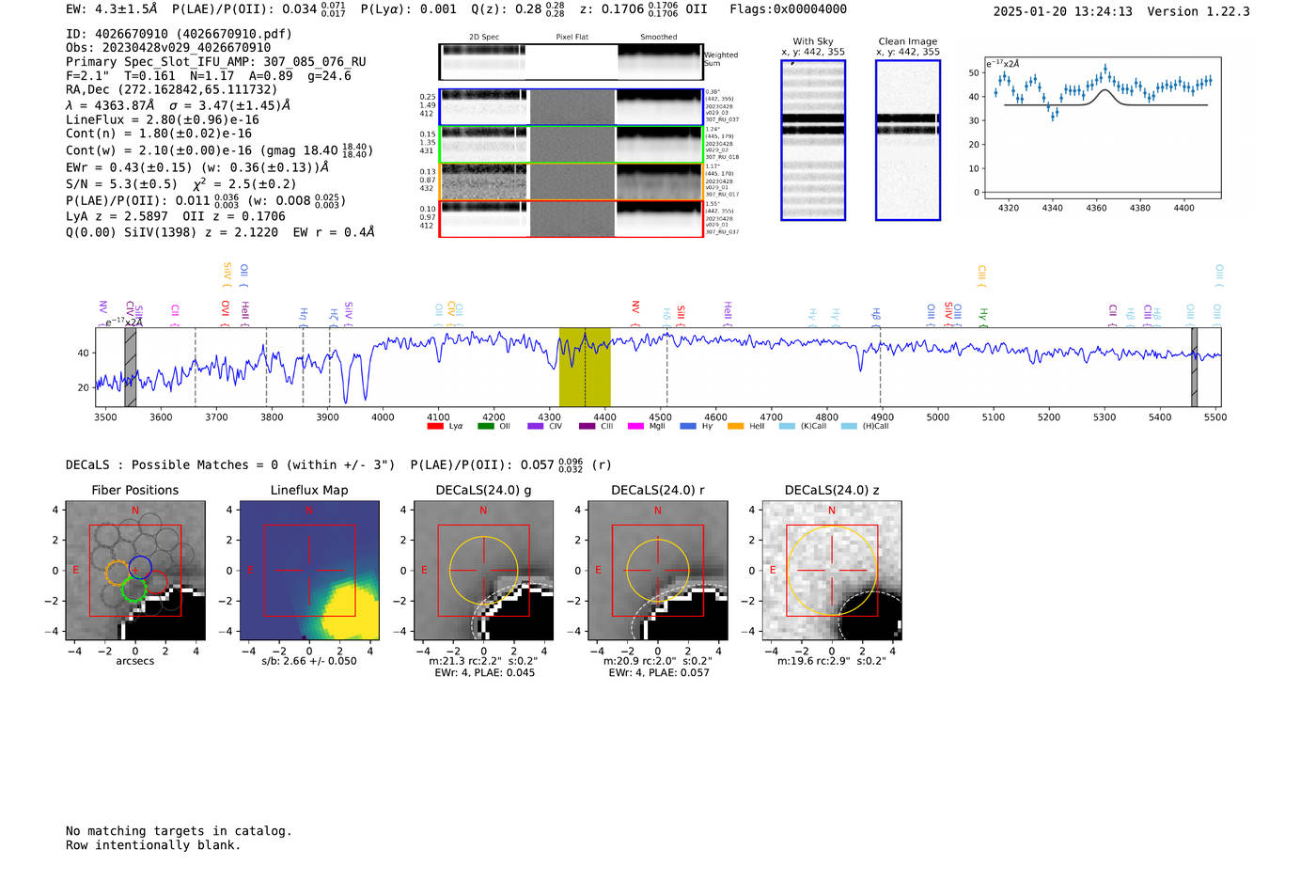Click the Obs: 20230428v029_4026670910 line

(x=168, y=48)
